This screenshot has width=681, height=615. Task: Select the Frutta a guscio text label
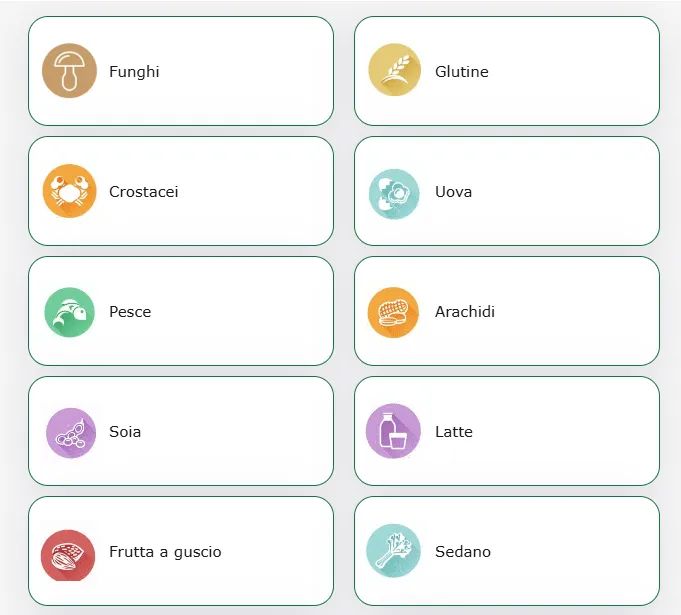coord(165,552)
